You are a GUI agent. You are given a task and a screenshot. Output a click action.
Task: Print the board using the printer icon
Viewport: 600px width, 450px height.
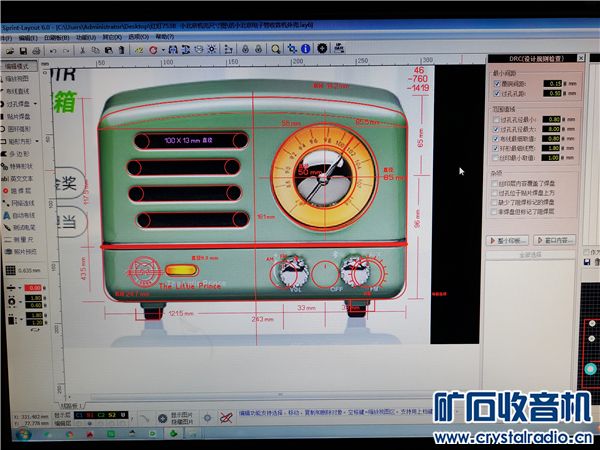pyautogui.click(x=36, y=51)
